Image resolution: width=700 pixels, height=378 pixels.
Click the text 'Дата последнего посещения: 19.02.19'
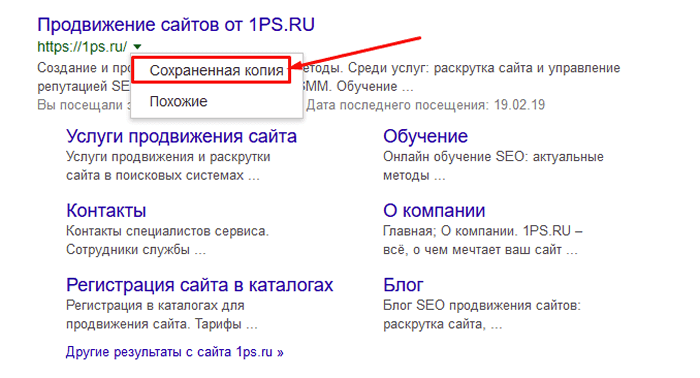(x=425, y=105)
